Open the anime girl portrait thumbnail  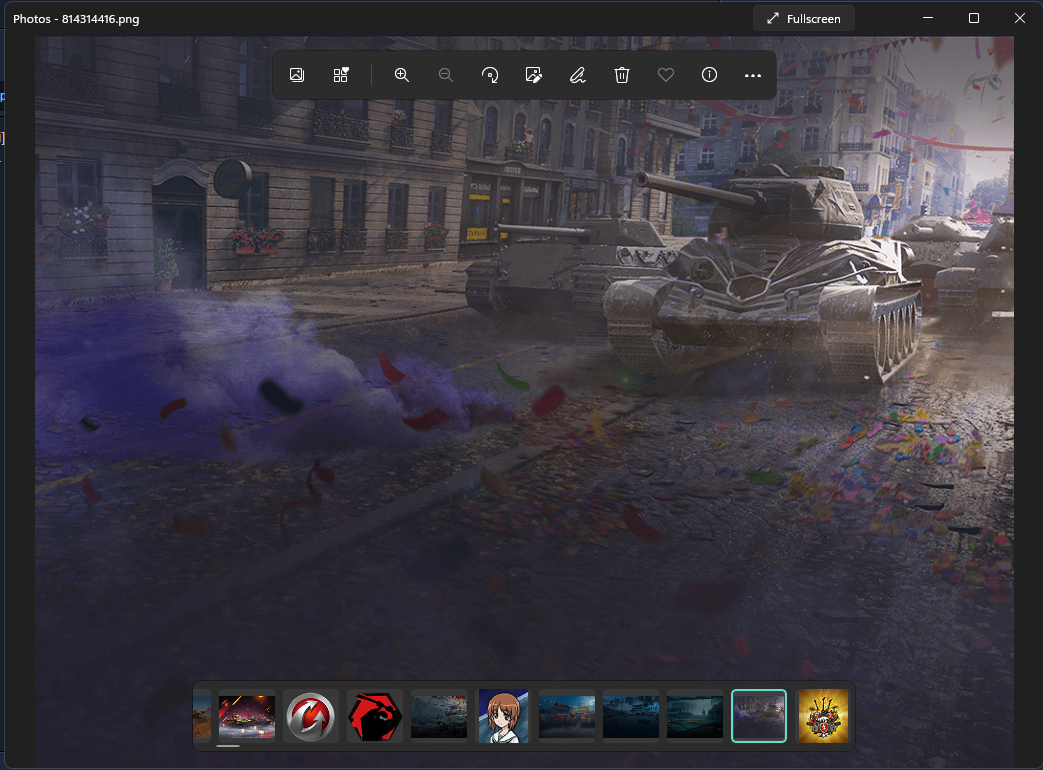pyautogui.click(x=504, y=716)
